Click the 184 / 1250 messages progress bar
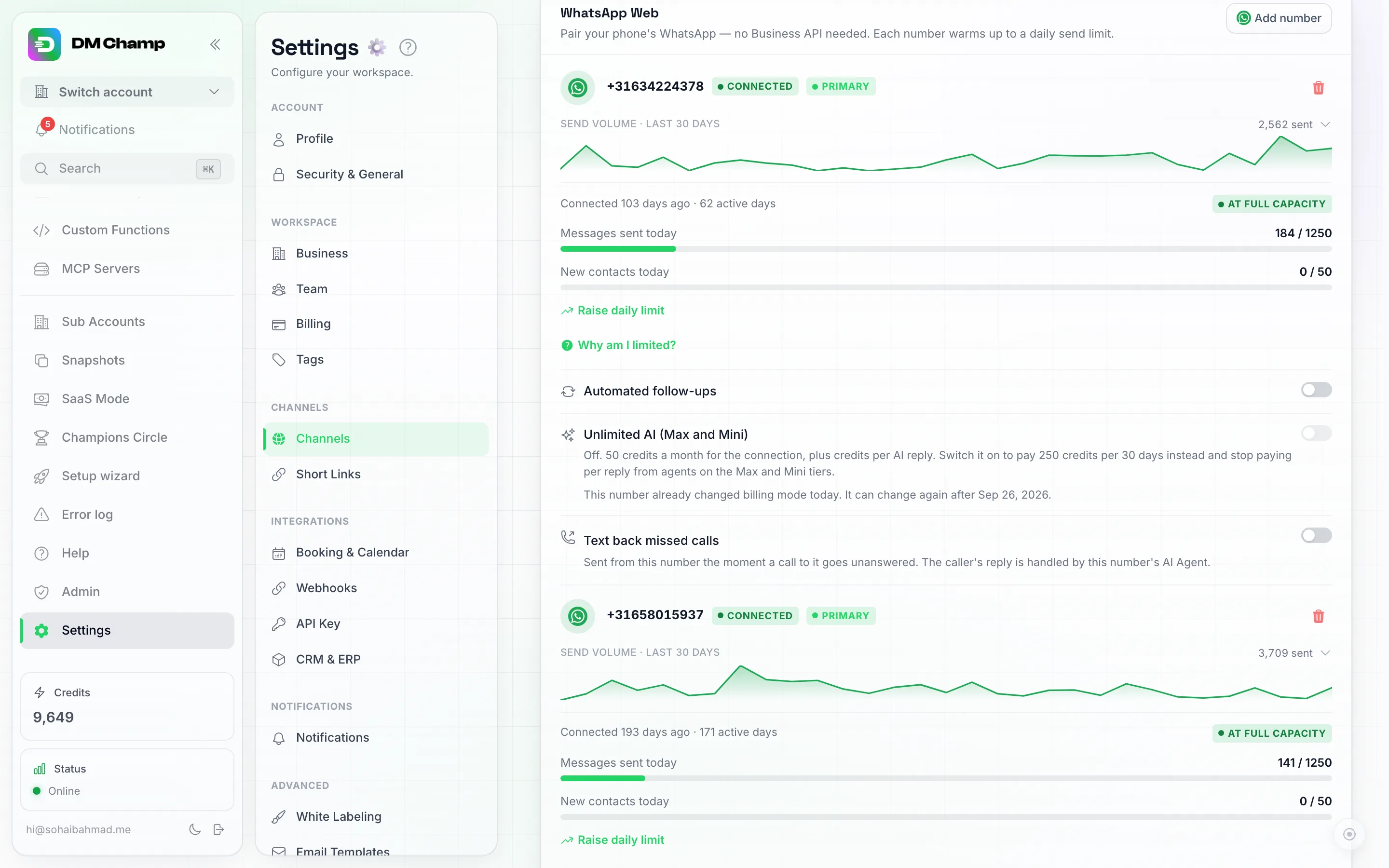1389x868 pixels. tap(946, 249)
